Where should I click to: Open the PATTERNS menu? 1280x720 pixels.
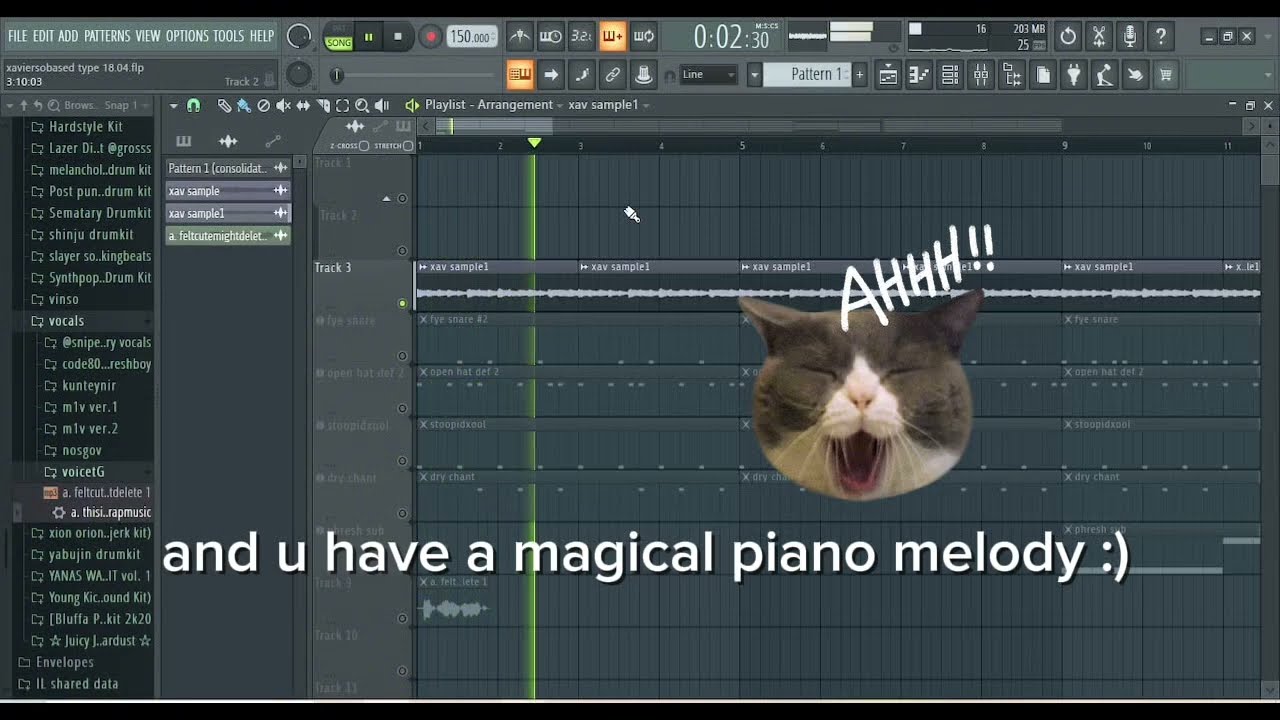pos(107,36)
